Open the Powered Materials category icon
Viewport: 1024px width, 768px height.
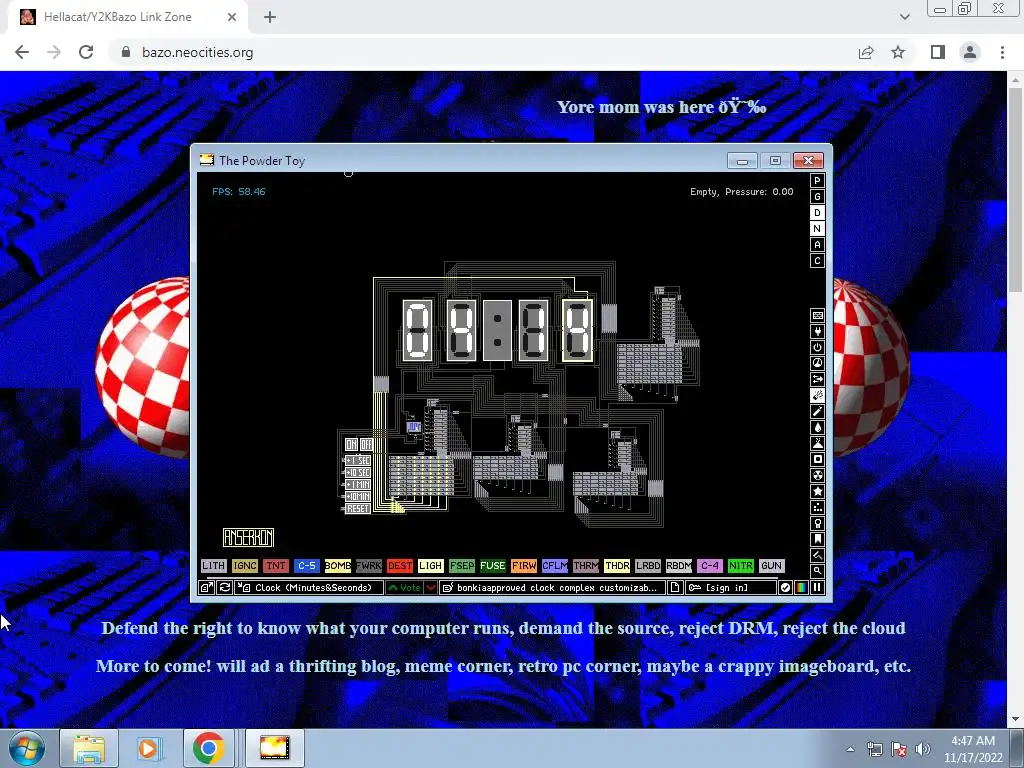click(817, 347)
